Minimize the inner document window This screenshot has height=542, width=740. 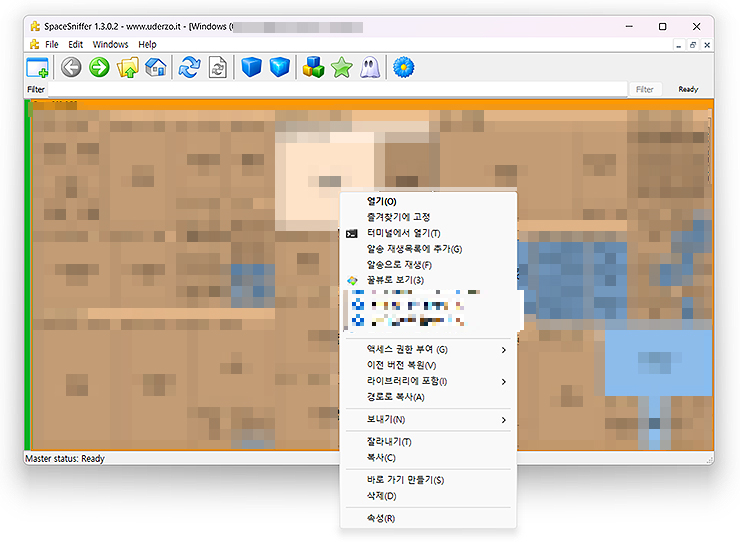(x=679, y=45)
